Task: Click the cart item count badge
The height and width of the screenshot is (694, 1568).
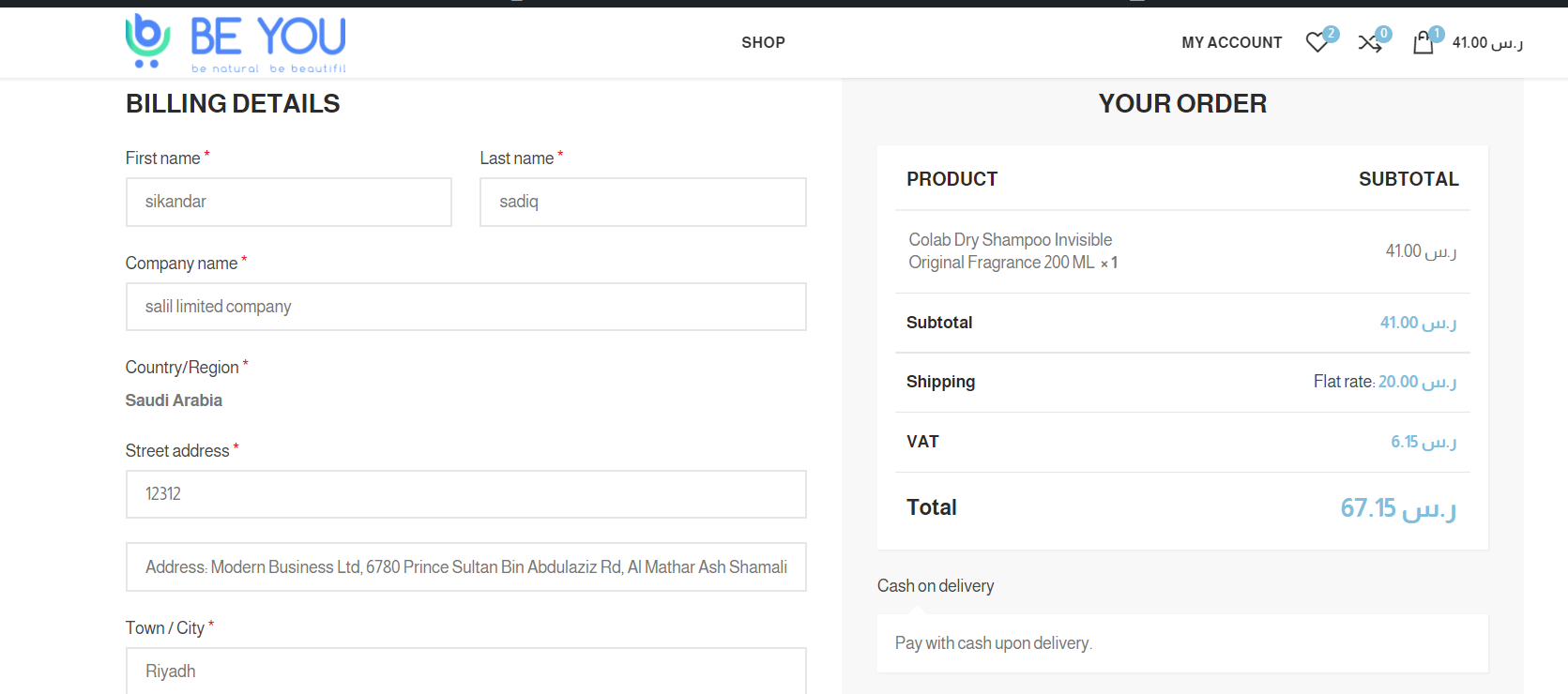Action: pyautogui.click(x=1437, y=34)
